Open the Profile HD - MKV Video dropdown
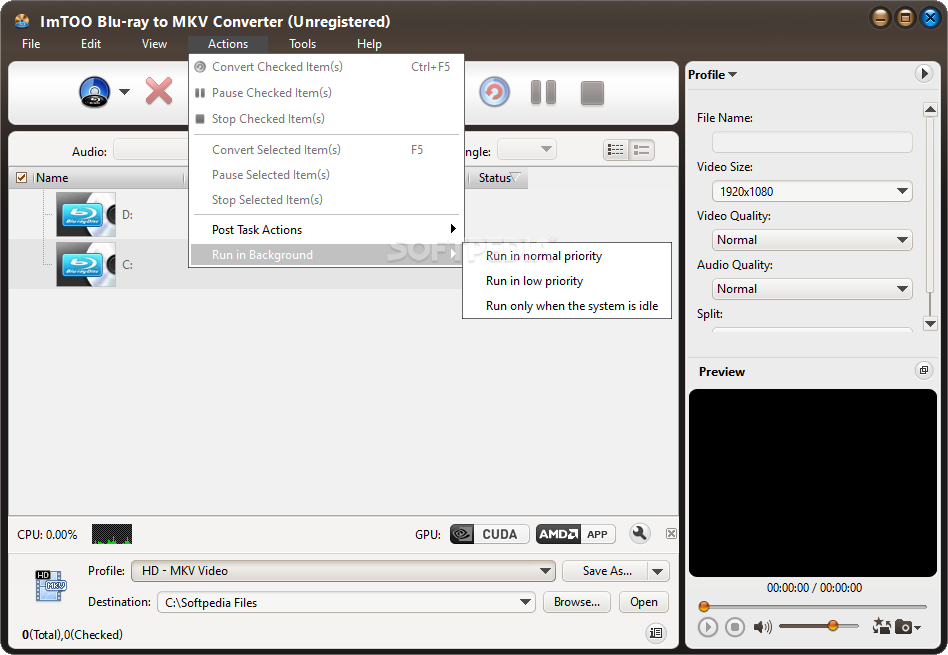This screenshot has height=655, width=948. coord(343,571)
